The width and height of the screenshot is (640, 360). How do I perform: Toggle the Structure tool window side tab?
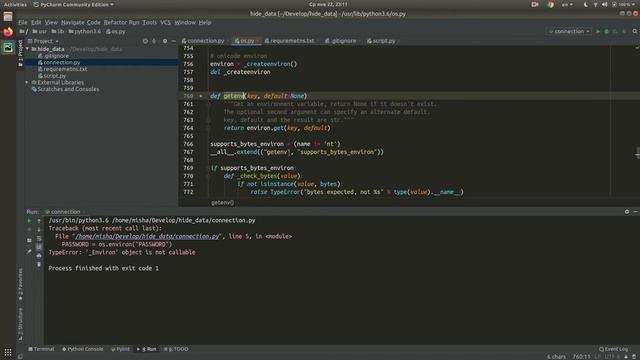[x=20, y=324]
